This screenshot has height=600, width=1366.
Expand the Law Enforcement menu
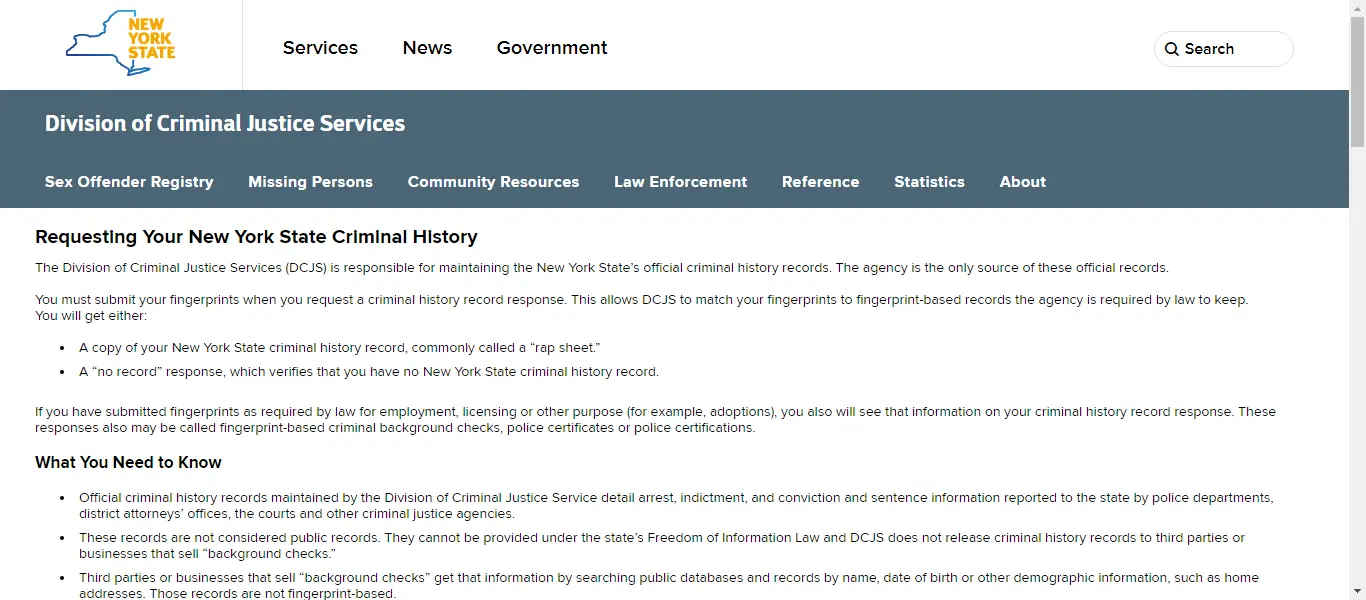click(680, 182)
